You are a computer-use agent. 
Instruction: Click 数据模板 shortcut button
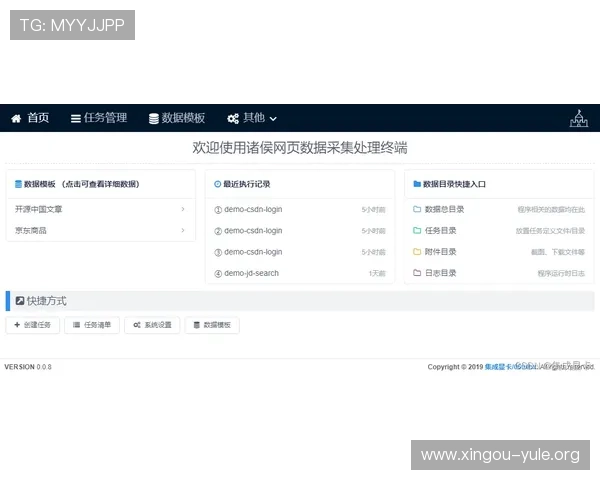pos(212,325)
